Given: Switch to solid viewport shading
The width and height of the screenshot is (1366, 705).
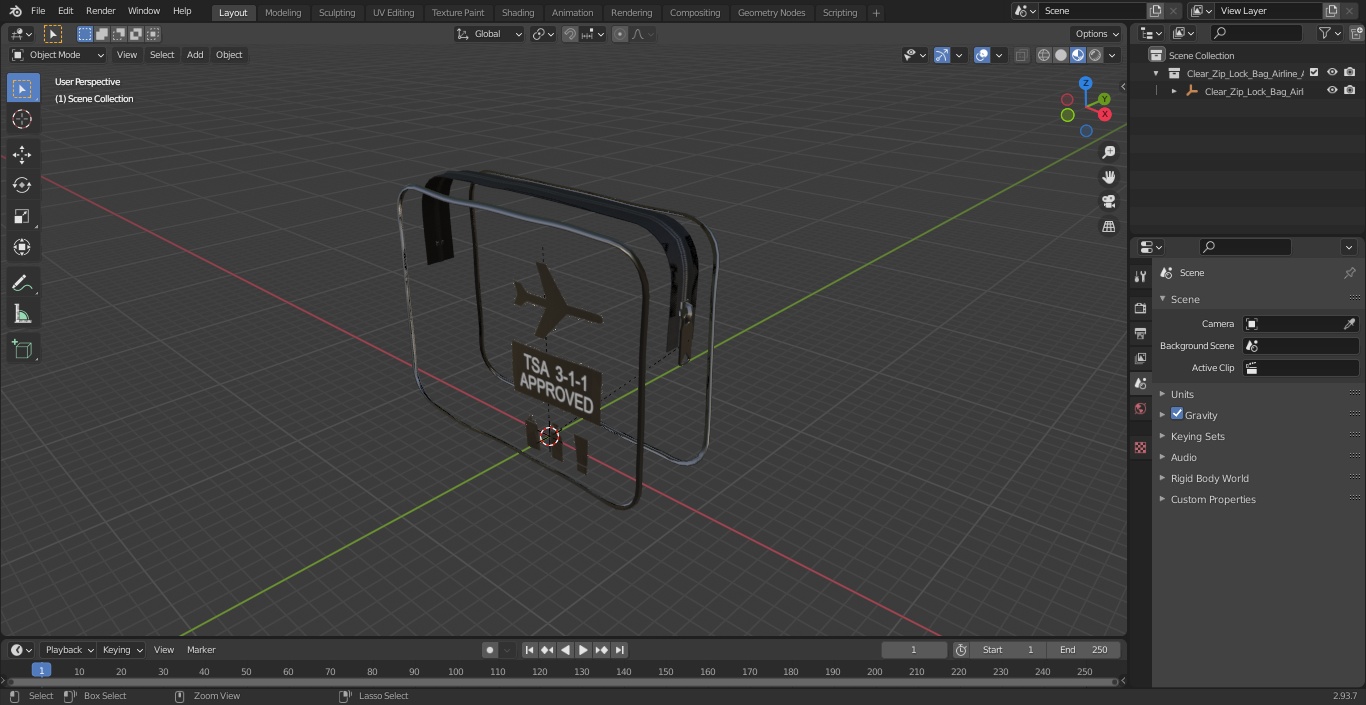Looking at the screenshot, I should click(x=1061, y=55).
